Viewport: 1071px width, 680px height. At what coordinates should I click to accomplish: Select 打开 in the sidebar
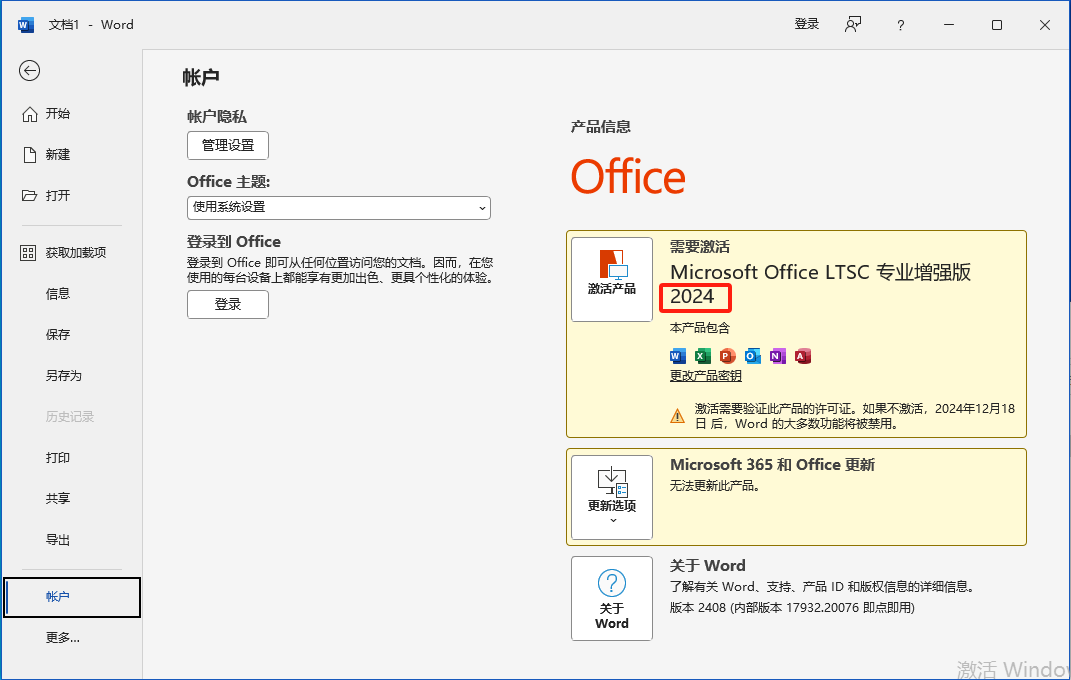(x=72, y=196)
